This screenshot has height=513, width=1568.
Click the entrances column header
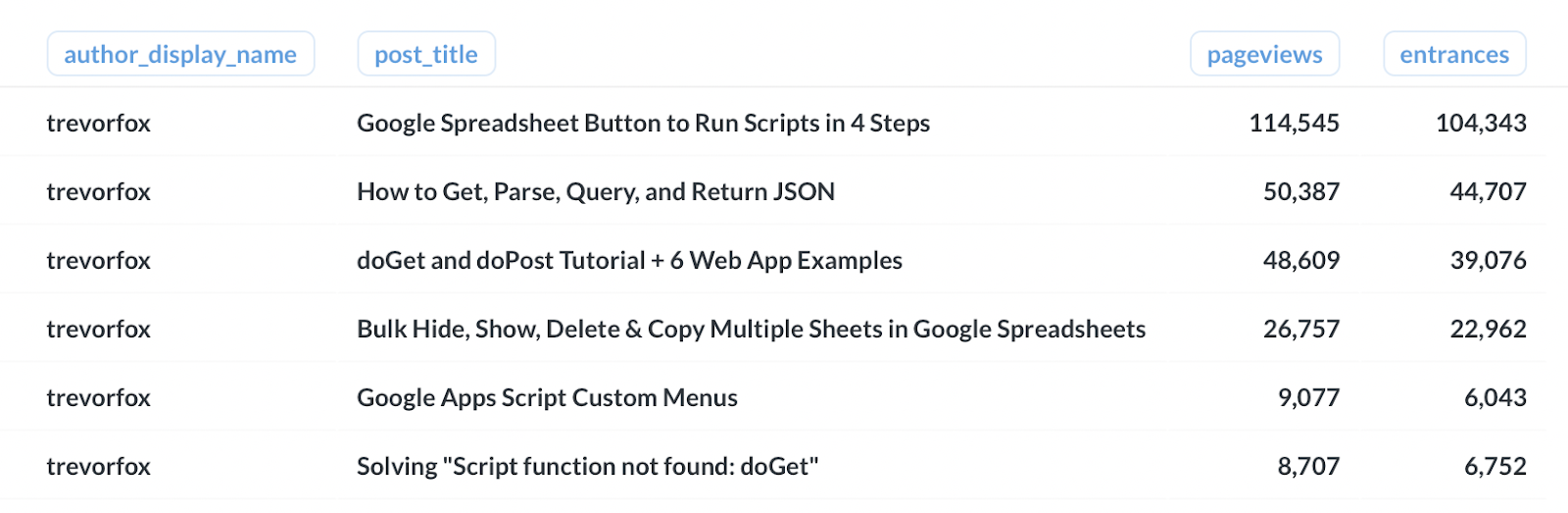pyautogui.click(x=1454, y=54)
